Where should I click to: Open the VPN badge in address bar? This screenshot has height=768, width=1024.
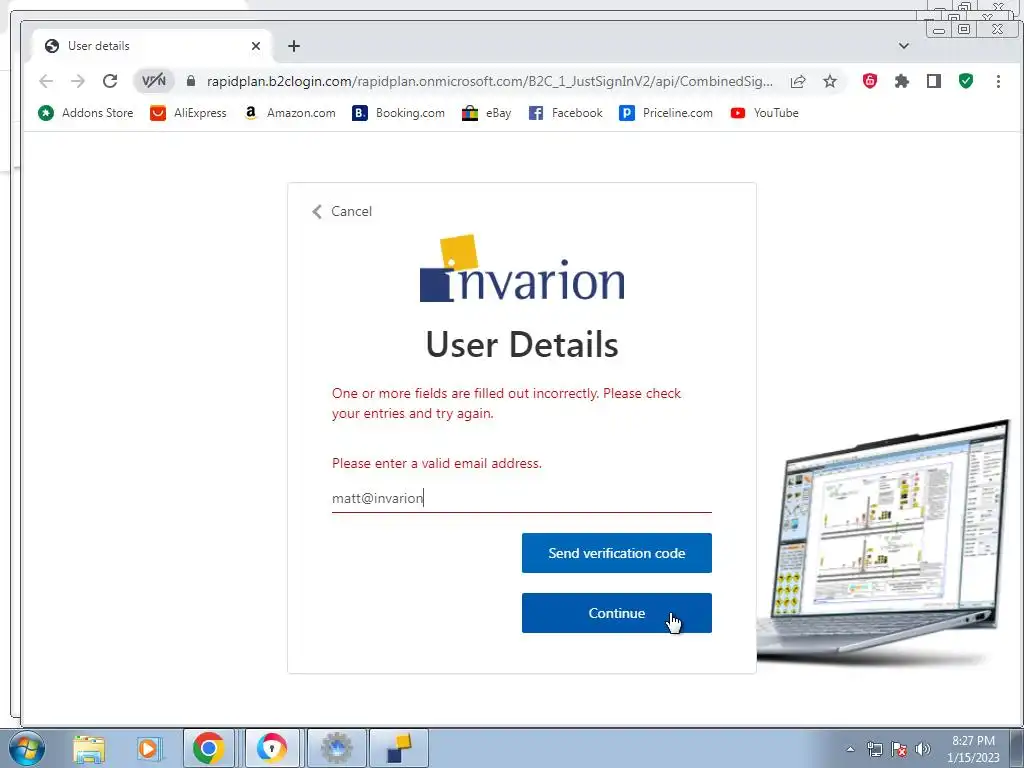point(154,81)
